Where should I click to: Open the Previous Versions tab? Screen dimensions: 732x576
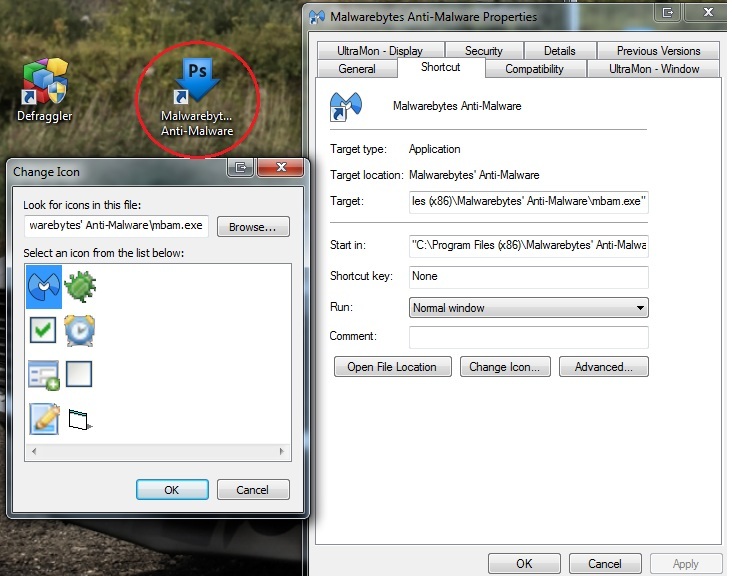coord(658,50)
